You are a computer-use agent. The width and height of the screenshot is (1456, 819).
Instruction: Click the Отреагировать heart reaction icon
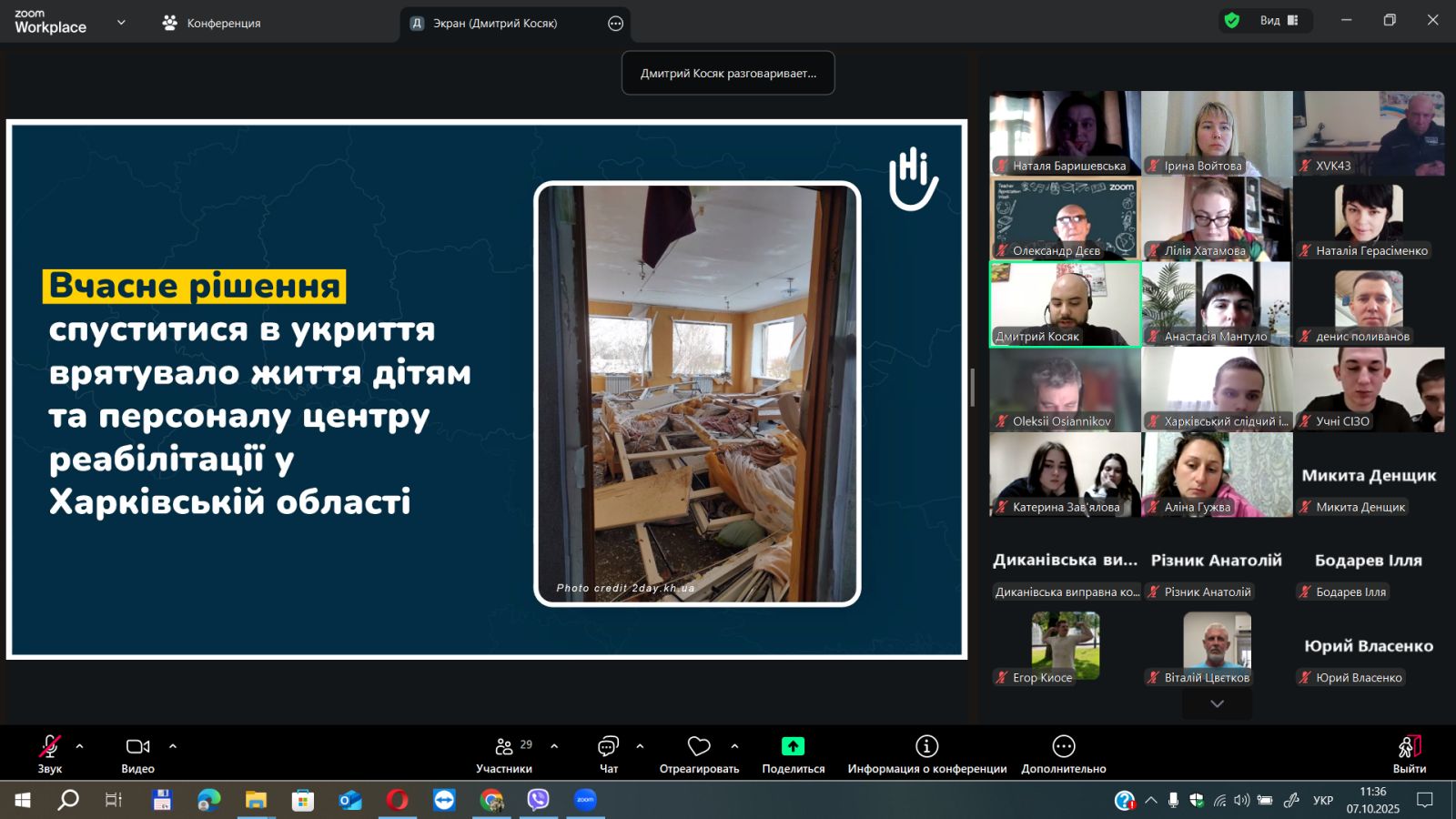699,747
